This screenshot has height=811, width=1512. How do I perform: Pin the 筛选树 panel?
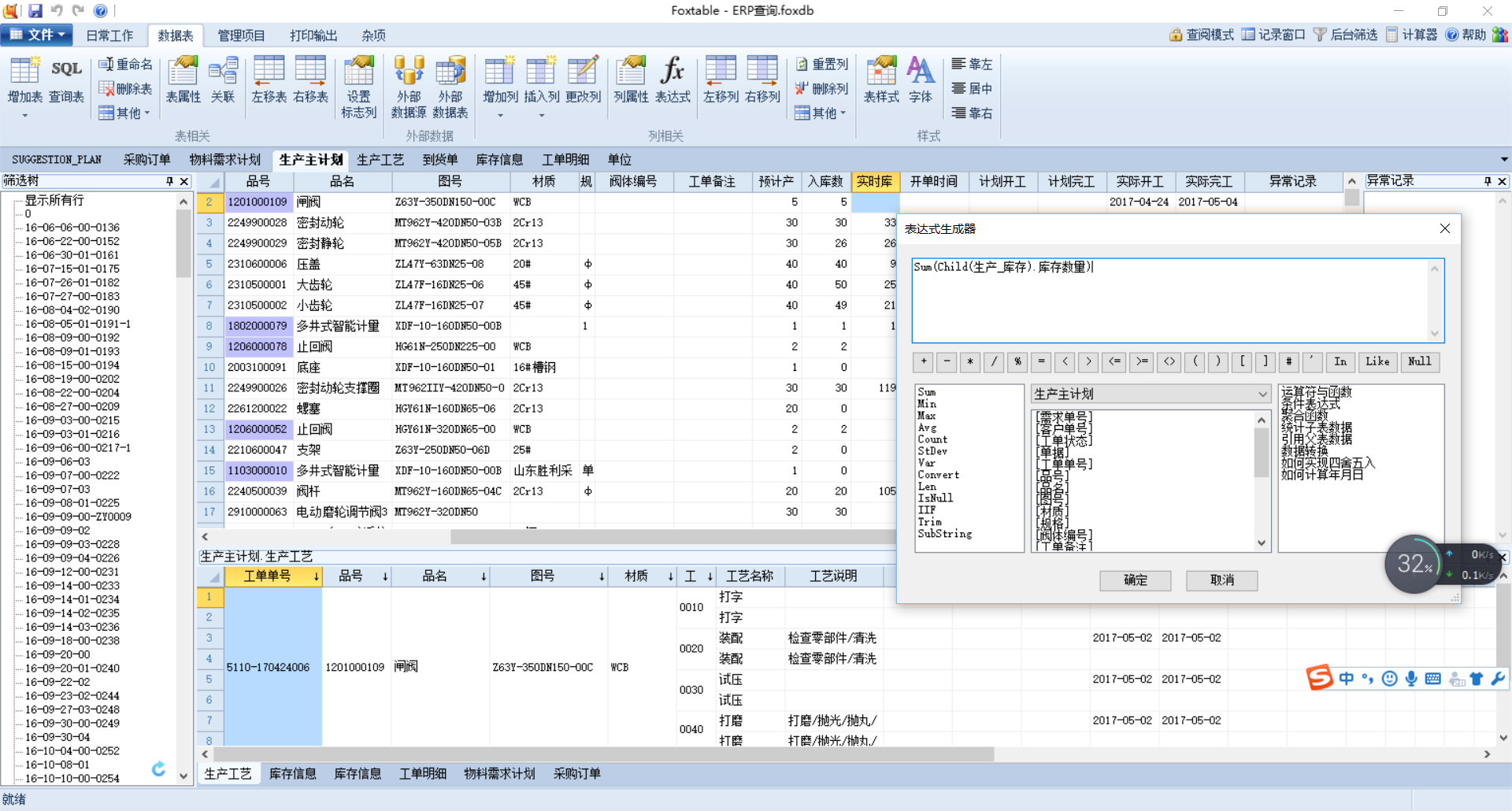click(169, 181)
